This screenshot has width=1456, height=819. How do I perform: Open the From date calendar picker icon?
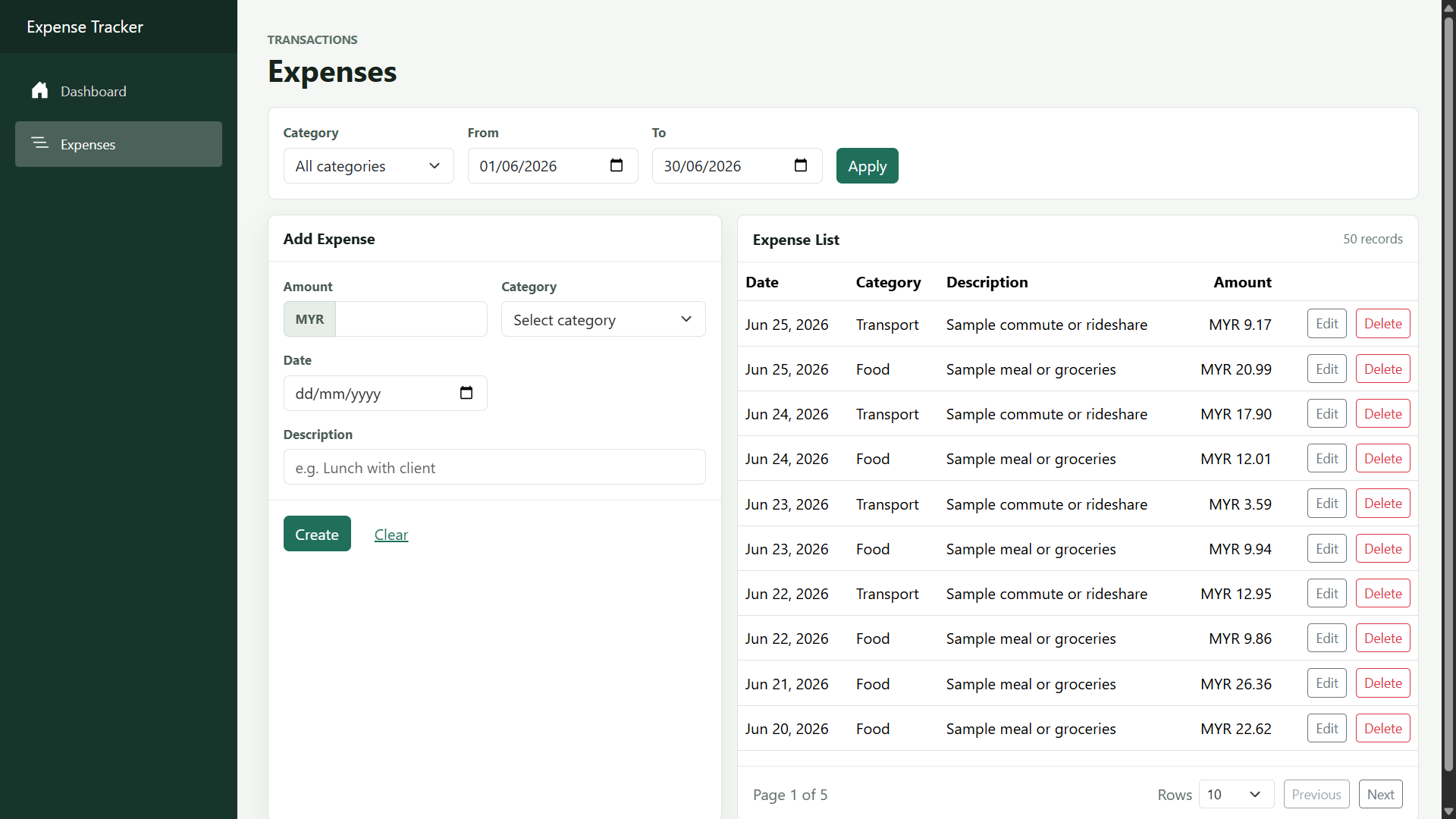pos(617,165)
